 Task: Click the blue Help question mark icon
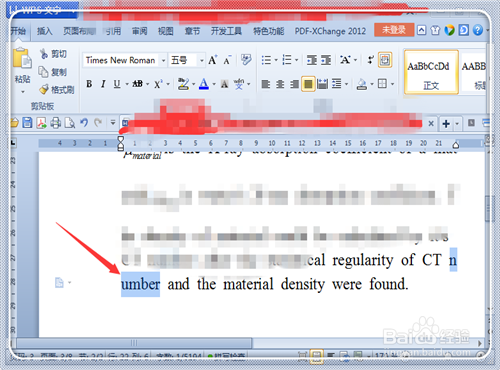click(x=478, y=30)
